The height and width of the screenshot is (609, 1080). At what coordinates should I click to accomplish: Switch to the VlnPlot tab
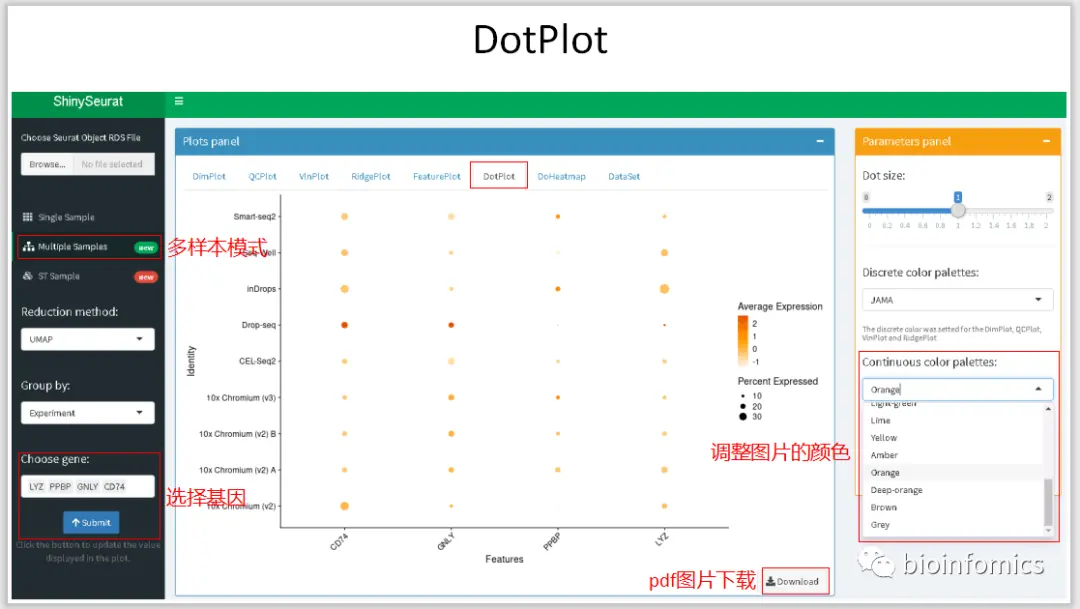pyautogui.click(x=313, y=176)
